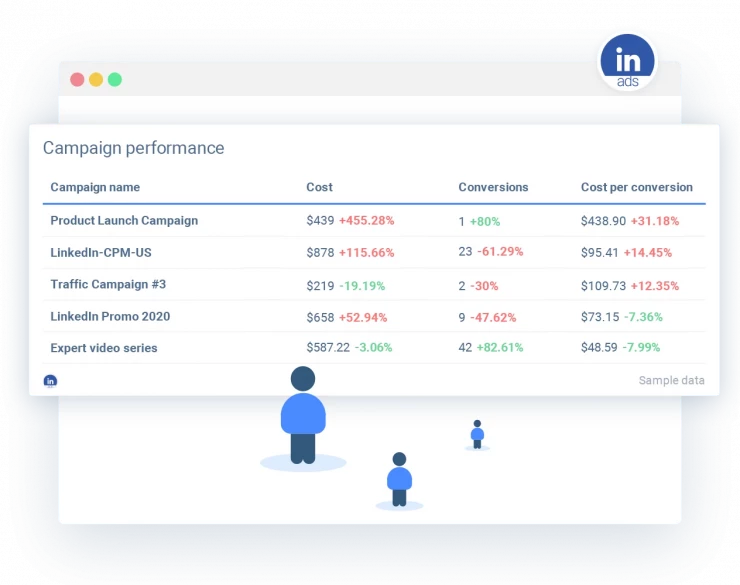The image size is (740, 585).
Task: Click the +115.66% cost change
Action: click(x=367, y=253)
